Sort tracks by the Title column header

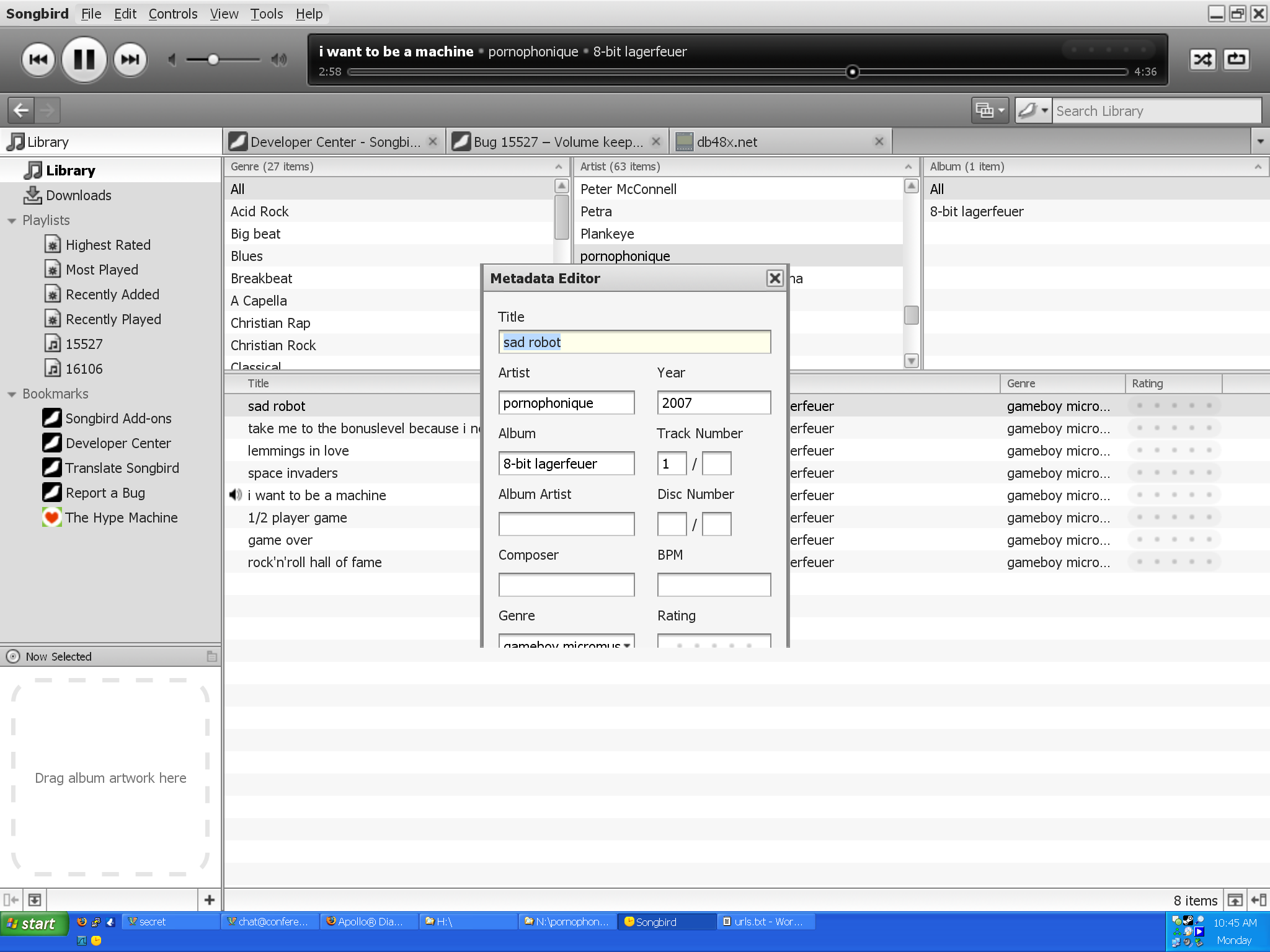coord(353,384)
